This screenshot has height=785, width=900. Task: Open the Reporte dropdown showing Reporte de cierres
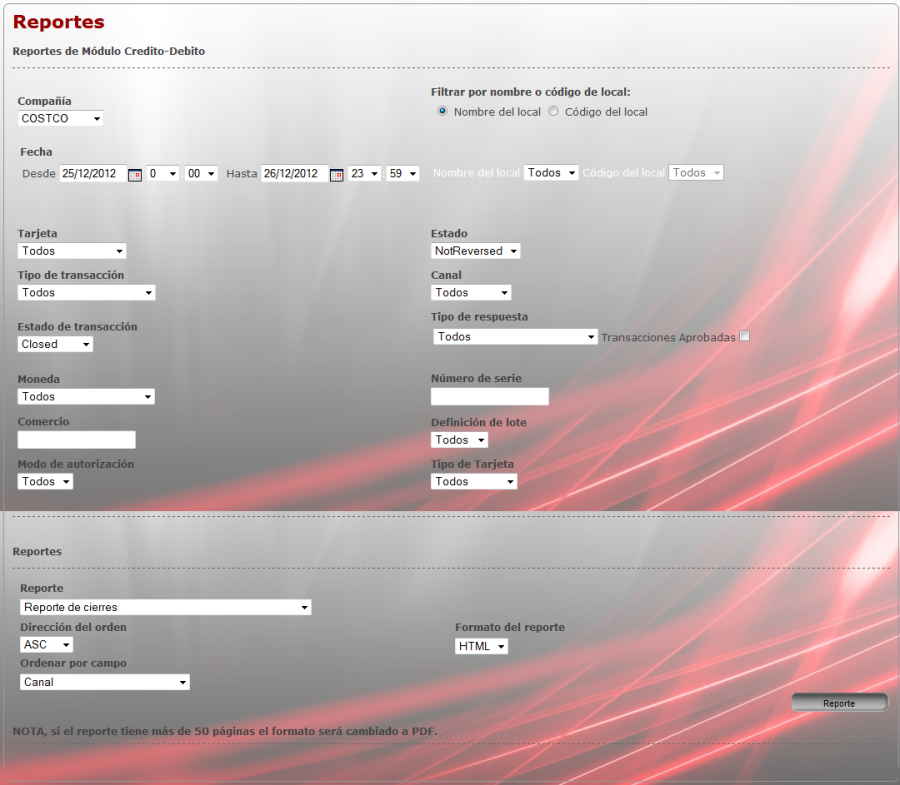[166, 607]
